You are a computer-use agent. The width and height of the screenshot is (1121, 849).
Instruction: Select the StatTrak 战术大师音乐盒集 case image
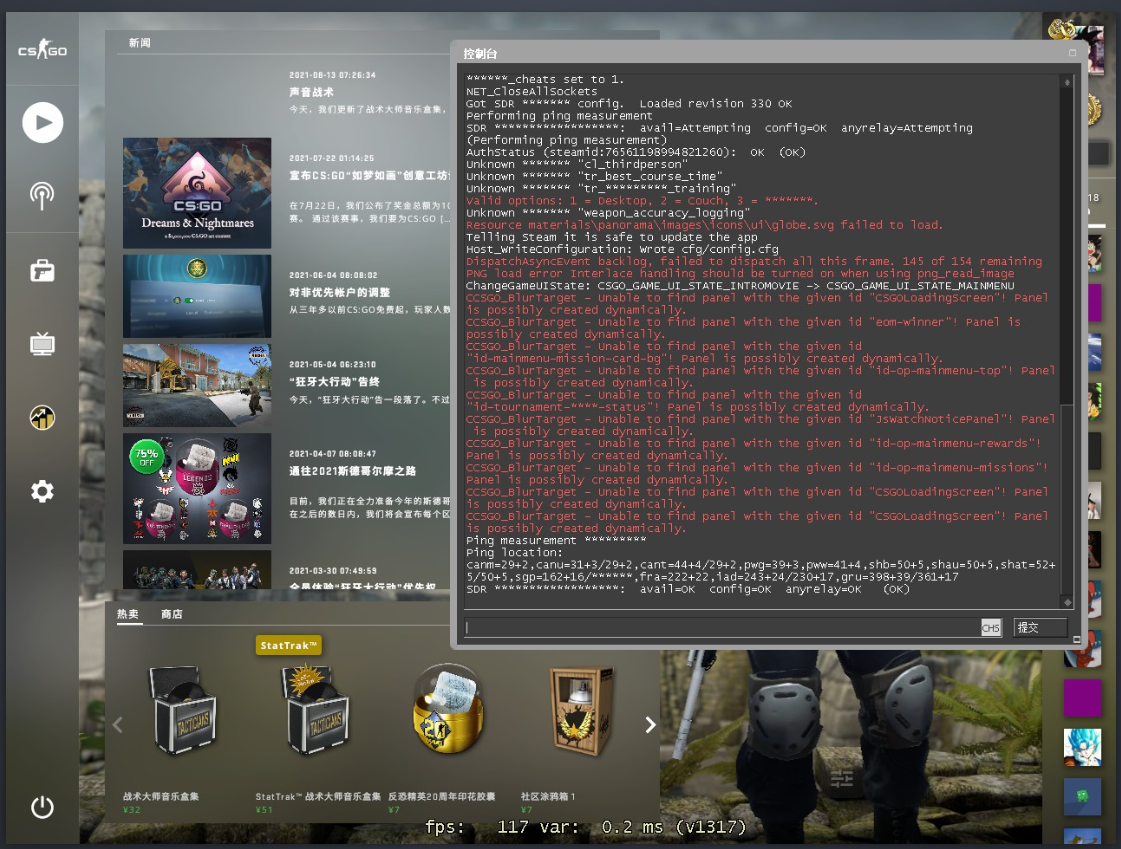tap(315, 710)
